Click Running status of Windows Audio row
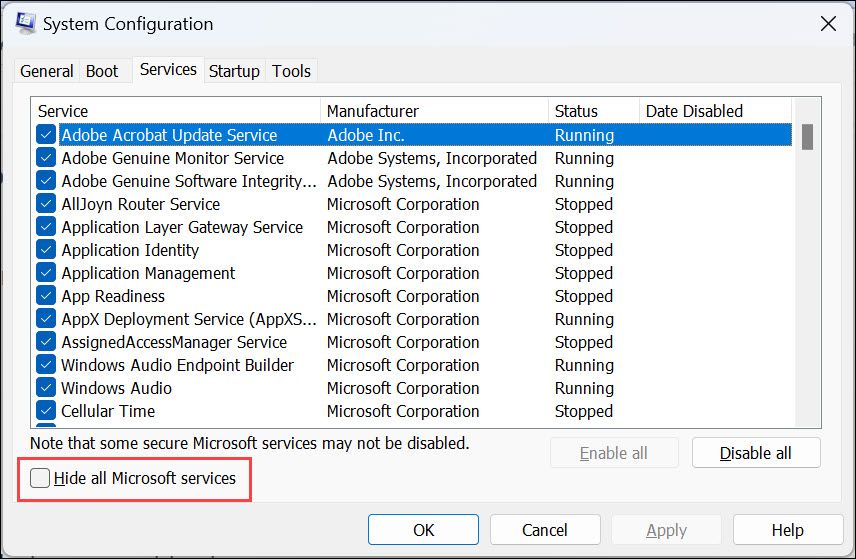This screenshot has width=856, height=559. coord(584,388)
